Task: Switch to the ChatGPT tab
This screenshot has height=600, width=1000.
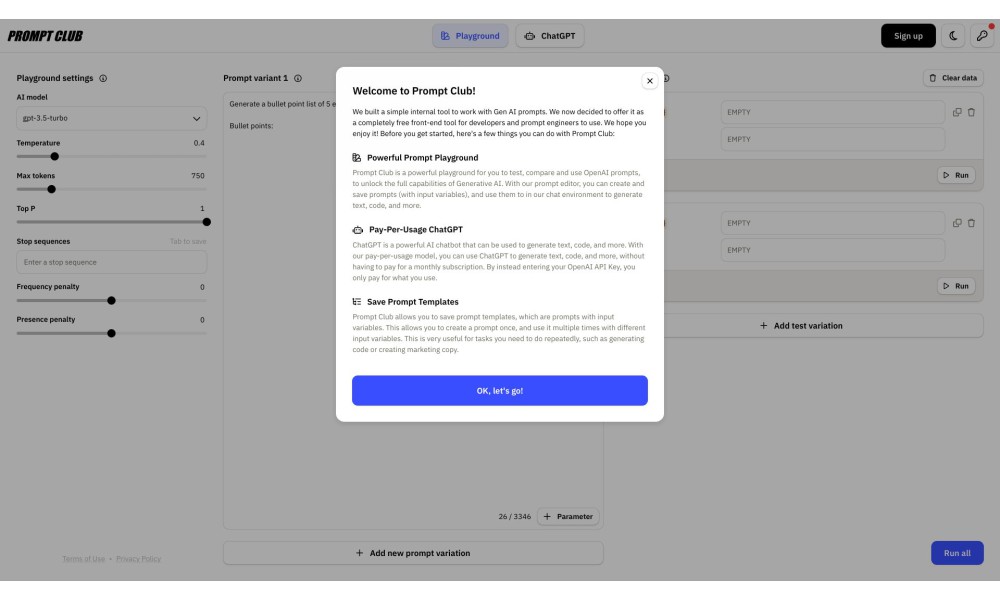Action: (549, 36)
